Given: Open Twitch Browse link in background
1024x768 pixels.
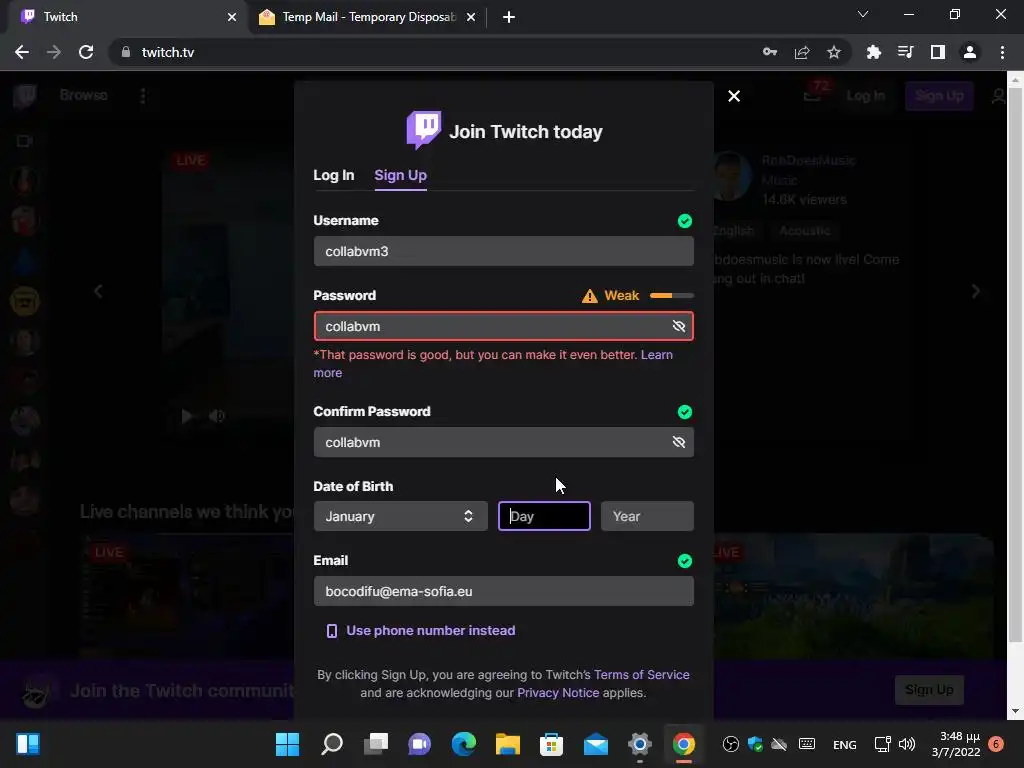Looking at the screenshot, I should tap(84, 95).
